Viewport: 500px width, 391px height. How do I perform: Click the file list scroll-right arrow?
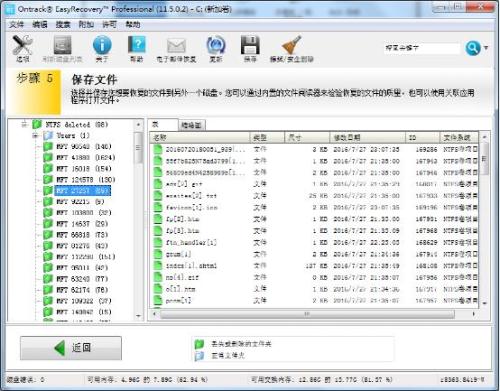(x=474, y=314)
